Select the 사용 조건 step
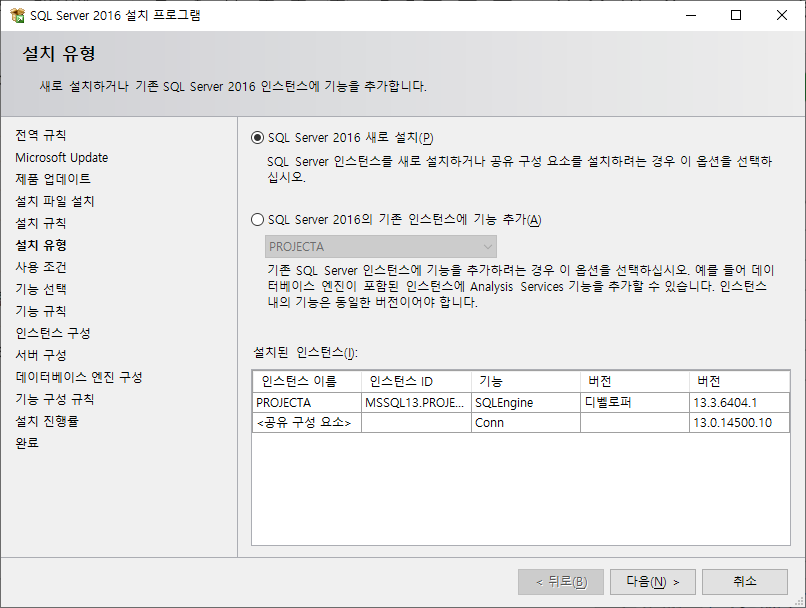This screenshot has height=608, width=806. pyautogui.click(x=41, y=267)
